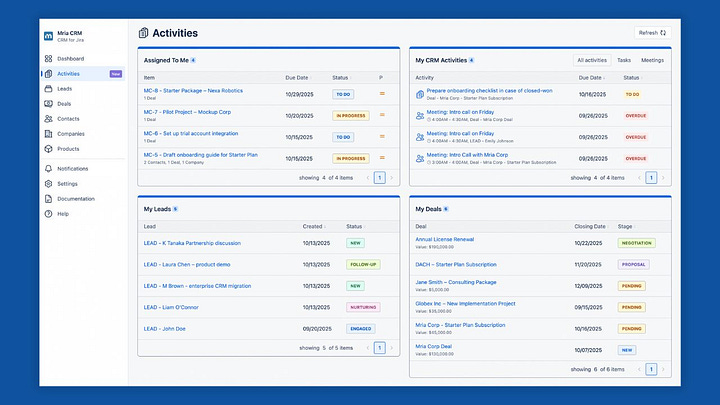Screen dimensions: 720x405
Task: Switch to the Meetings tab
Action: click(652, 60)
